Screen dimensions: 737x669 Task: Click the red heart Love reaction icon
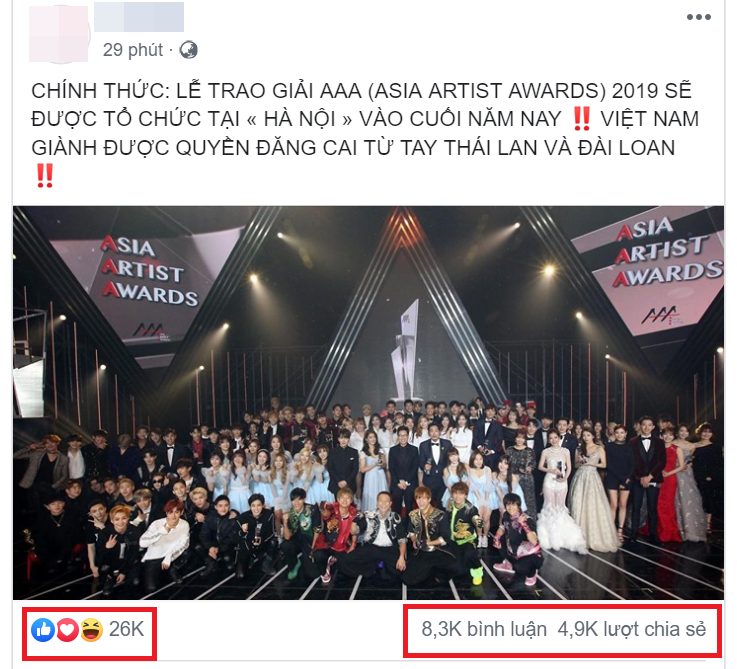(x=68, y=630)
